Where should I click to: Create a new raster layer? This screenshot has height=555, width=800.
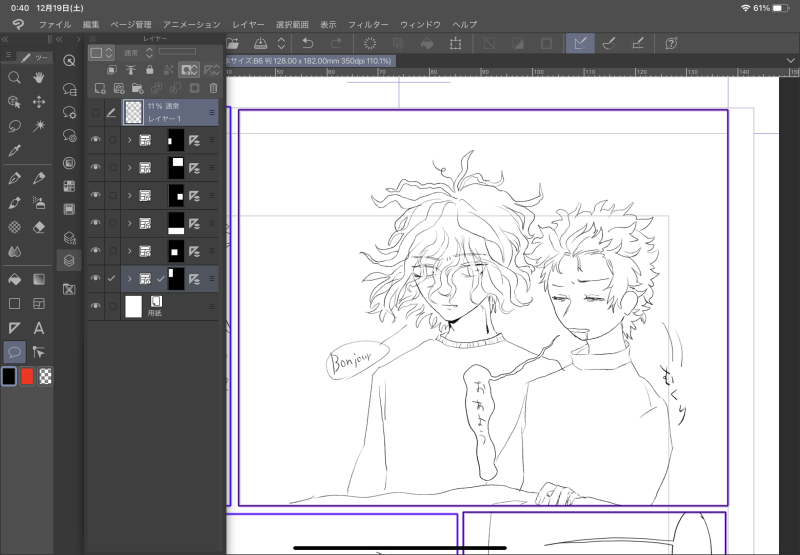coord(100,88)
